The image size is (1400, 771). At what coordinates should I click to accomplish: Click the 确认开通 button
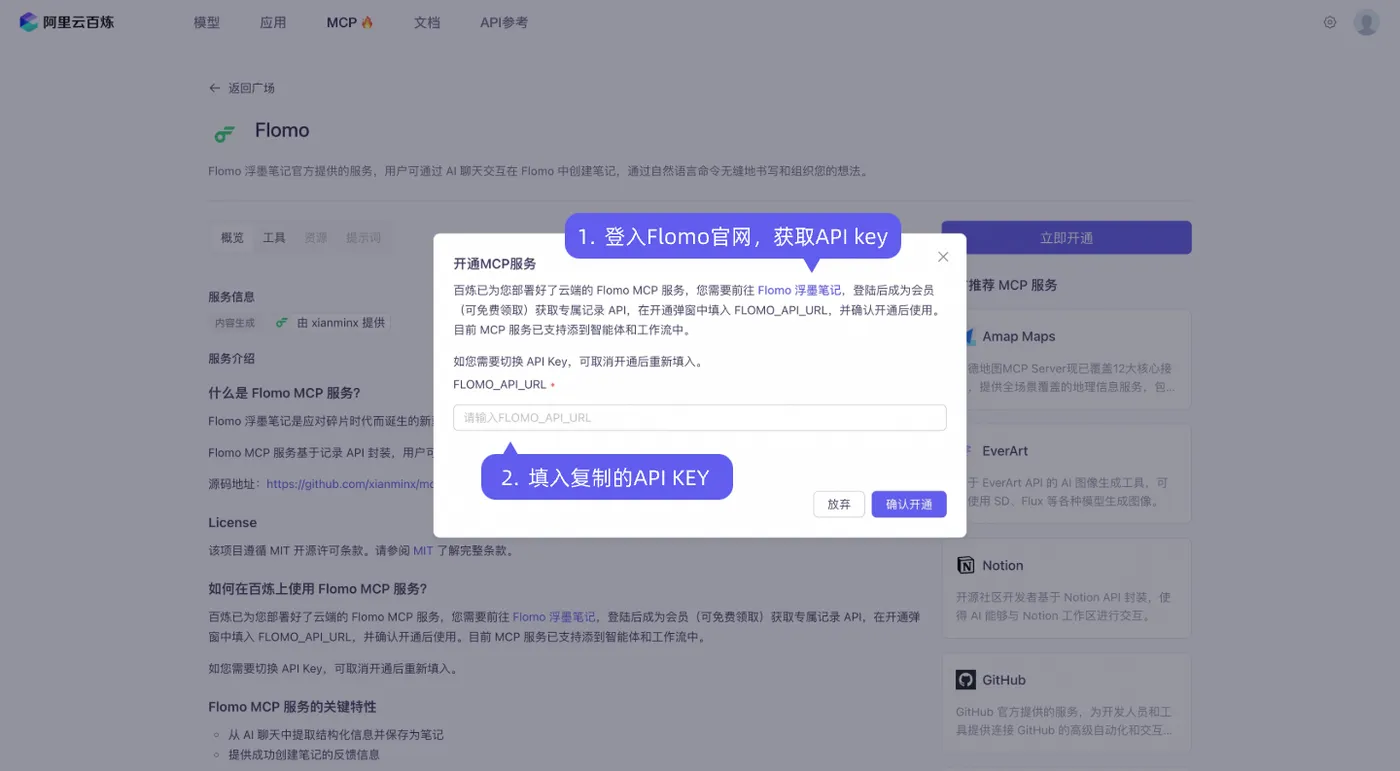909,504
